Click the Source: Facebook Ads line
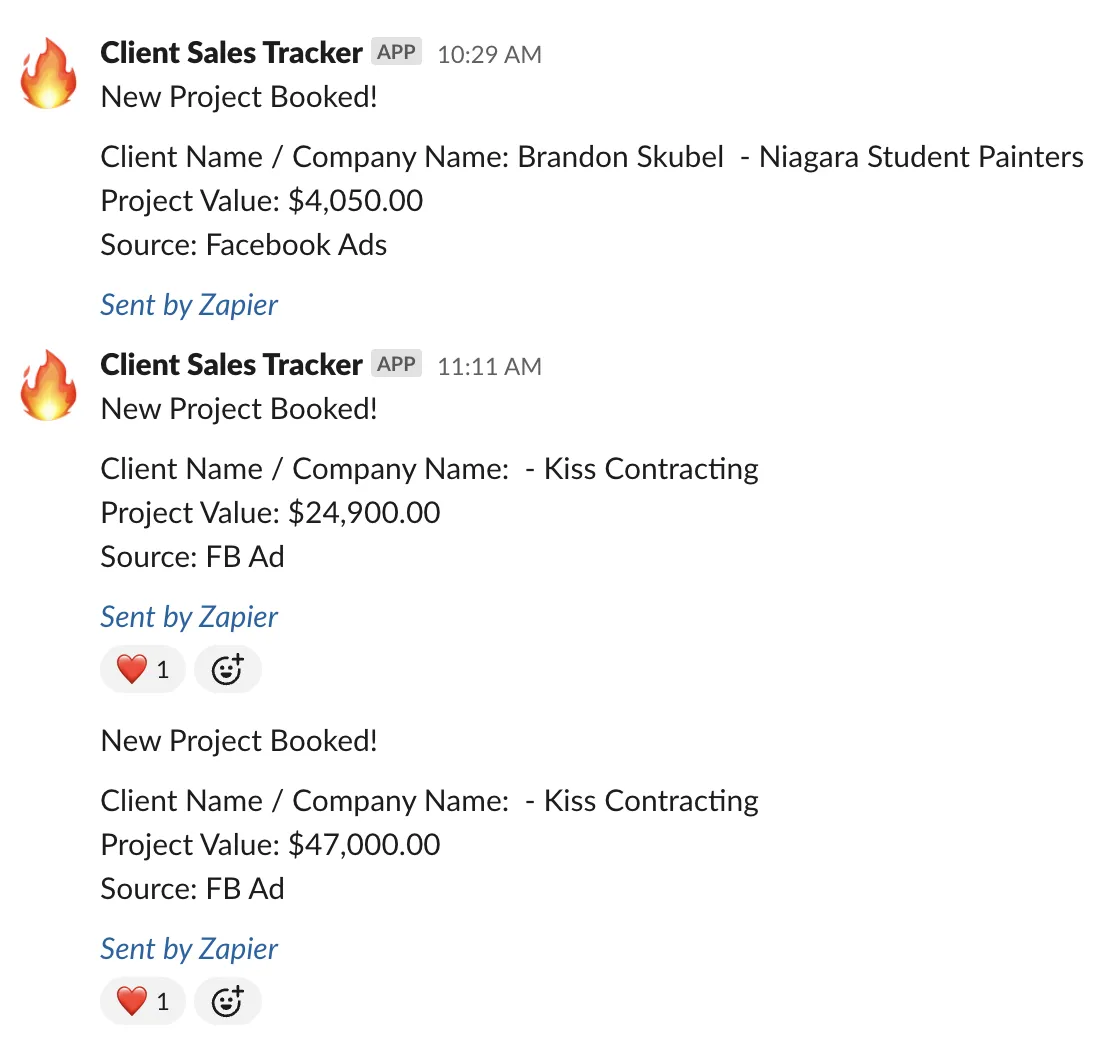Screen dimensions: 1104x1038 pos(244,245)
